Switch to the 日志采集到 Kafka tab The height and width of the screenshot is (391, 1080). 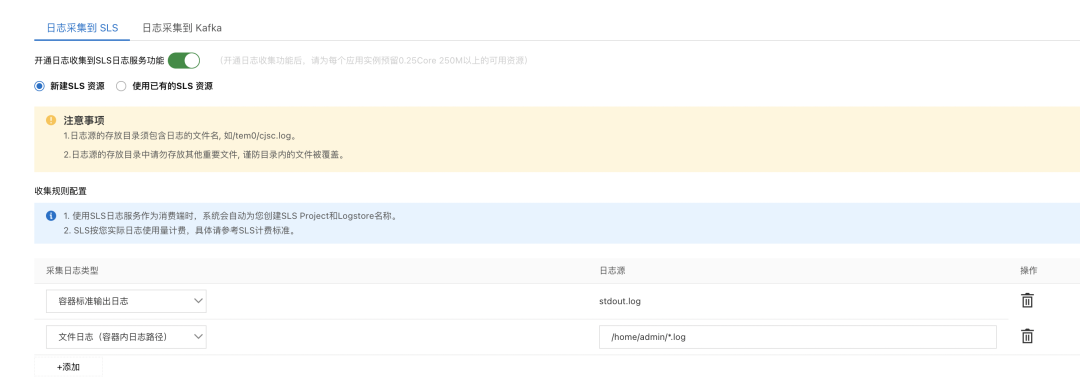pos(182,28)
